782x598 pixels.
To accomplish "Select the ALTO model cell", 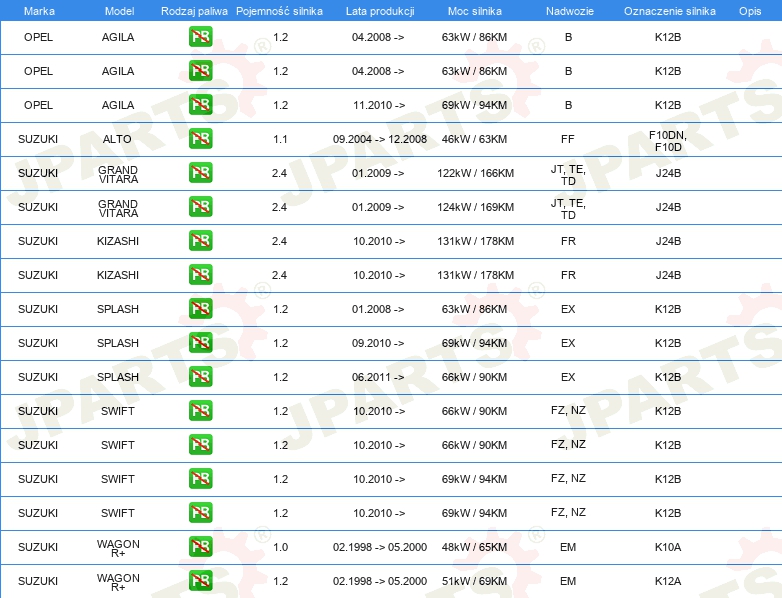I will [x=117, y=139].
